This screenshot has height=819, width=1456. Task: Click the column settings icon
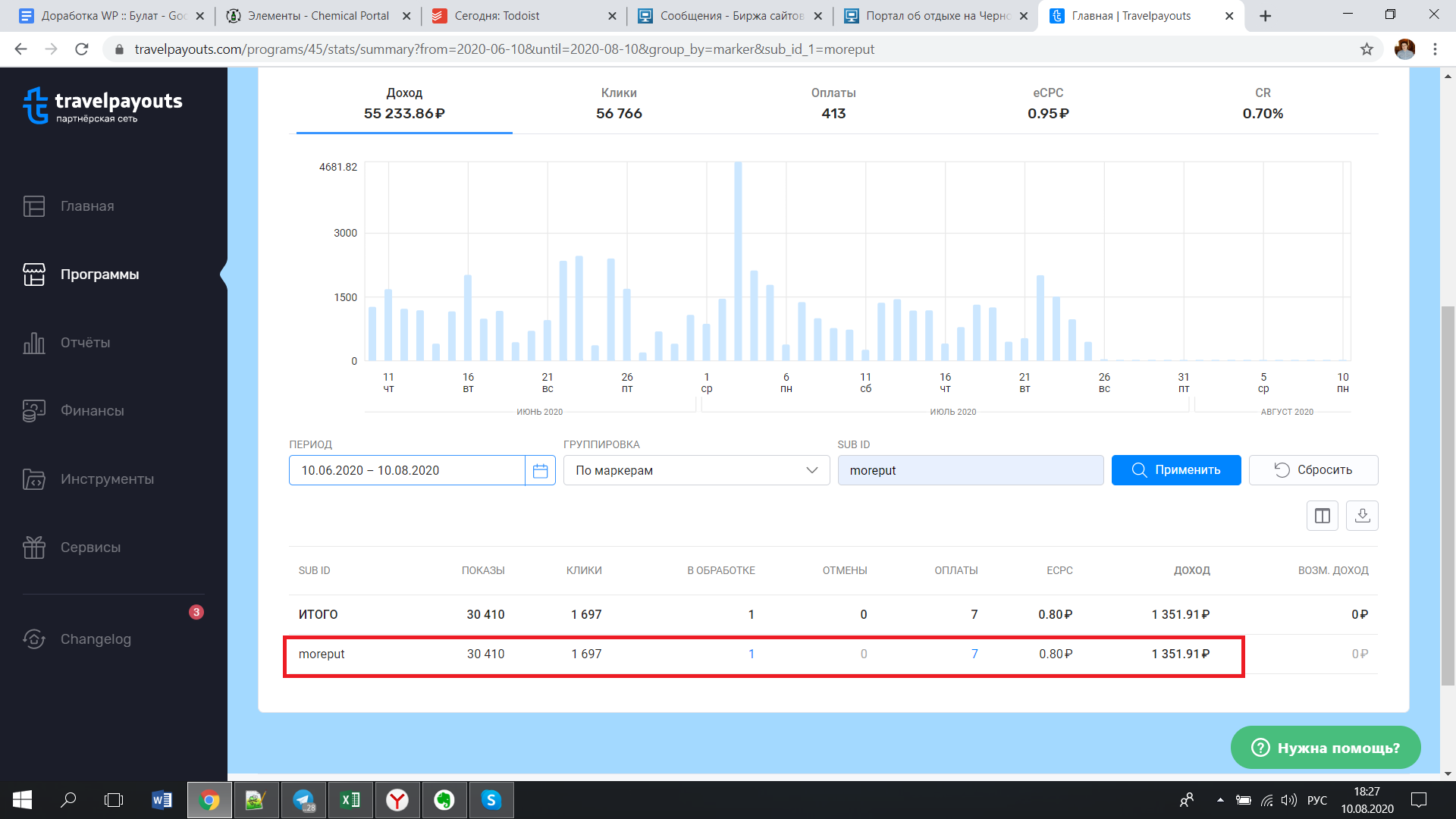tap(1322, 516)
